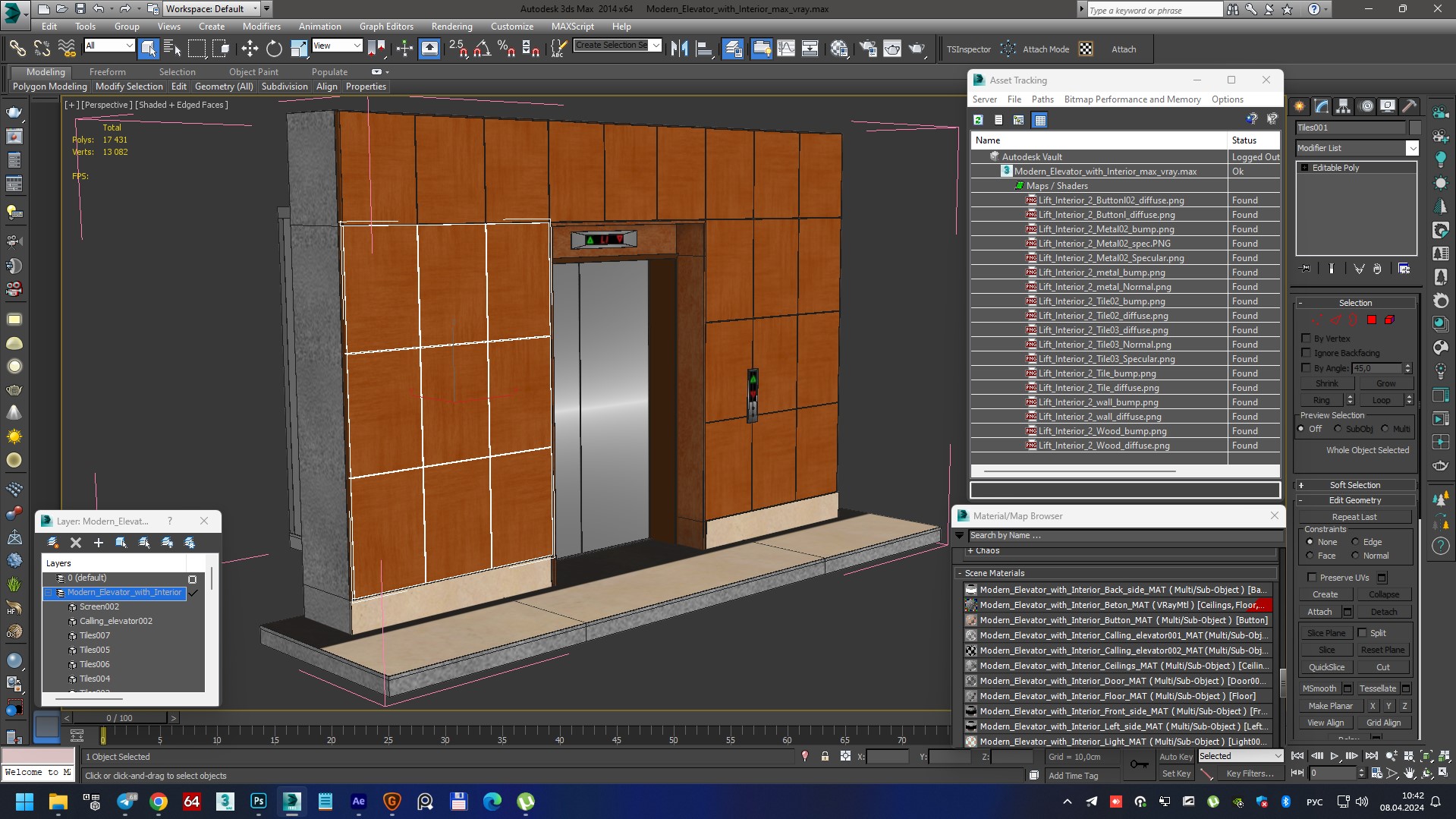The width and height of the screenshot is (1456, 819).
Task: Click the Pan View hand icon
Action: coord(1409,773)
